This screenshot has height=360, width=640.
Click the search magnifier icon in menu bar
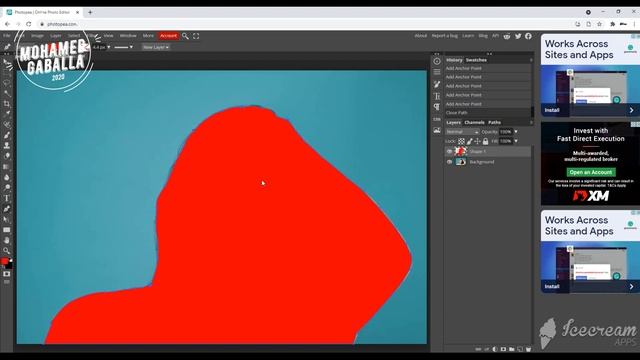[x=185, y=36]
